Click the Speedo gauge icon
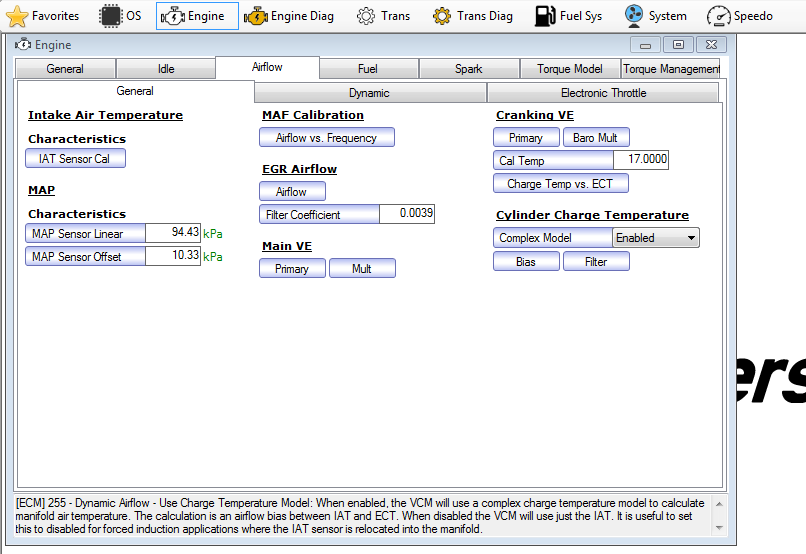The height and width of the screenshot is (554, 806). click(719, 16)
